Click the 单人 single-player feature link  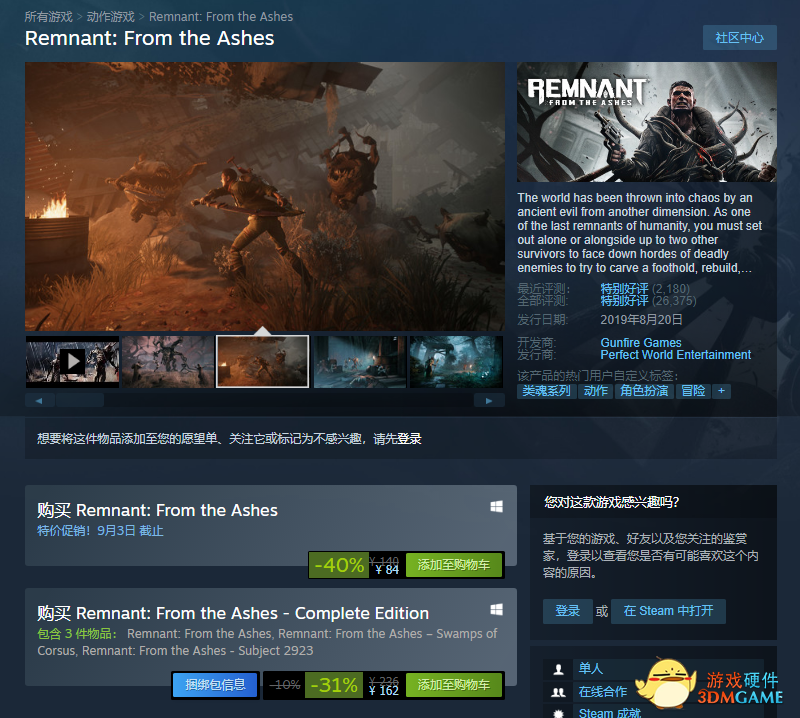(x=591, y=669)
